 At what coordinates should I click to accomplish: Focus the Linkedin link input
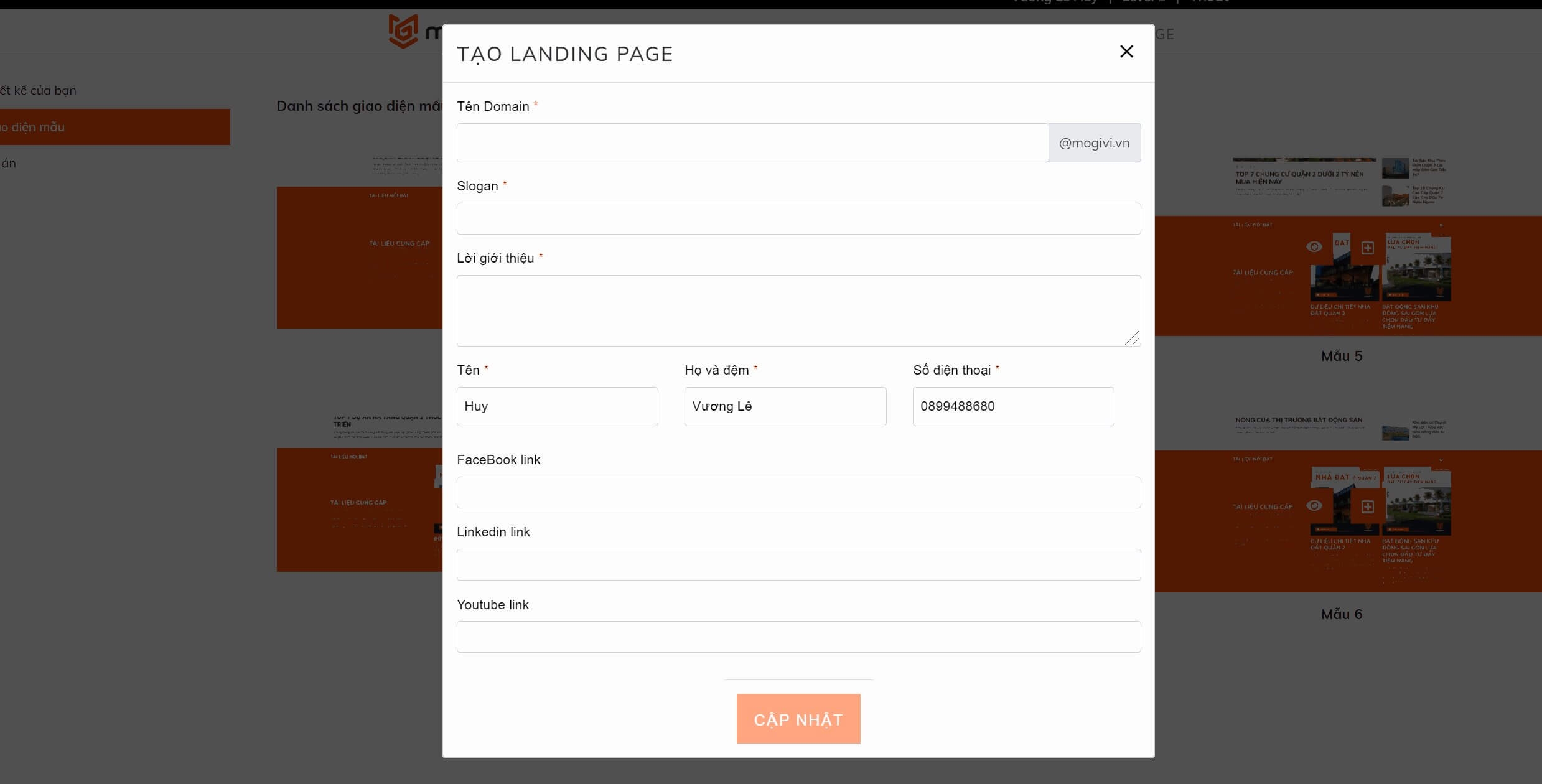coord(798,565)
